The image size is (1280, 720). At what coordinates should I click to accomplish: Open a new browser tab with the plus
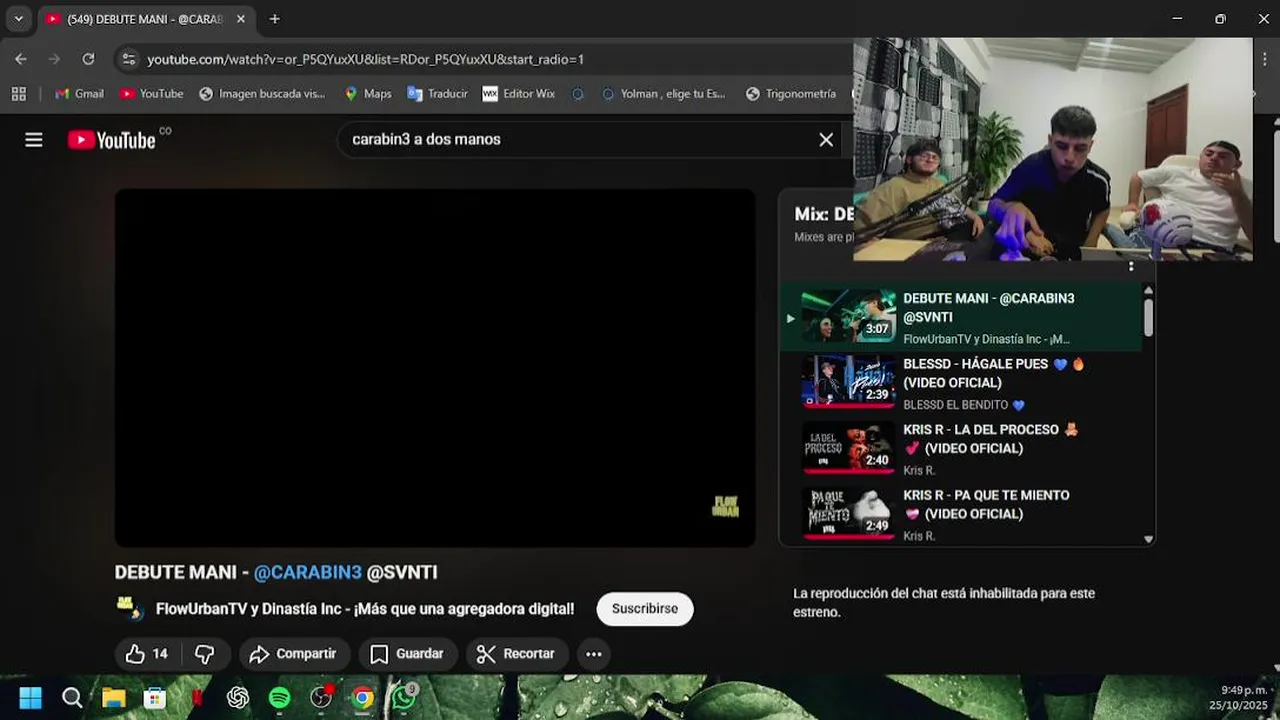pyautogui.click(x=274, y=19)
